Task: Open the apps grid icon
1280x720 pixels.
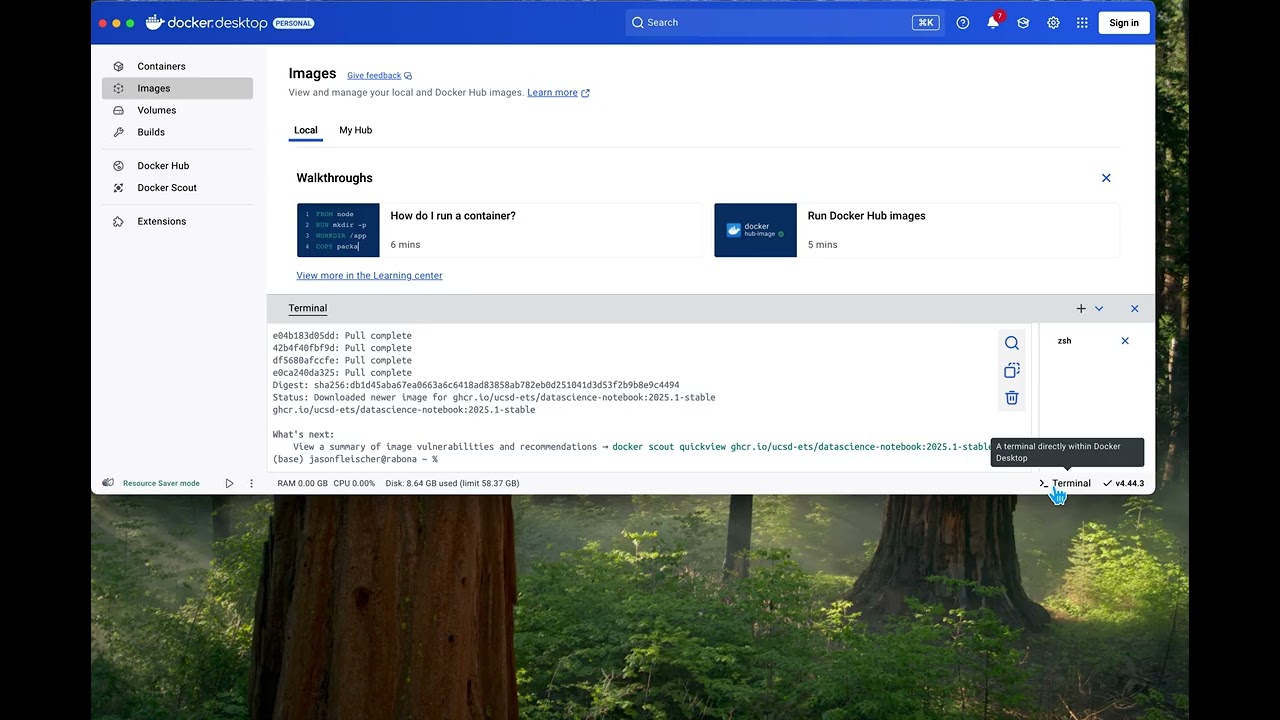Action: [1082, 23]
